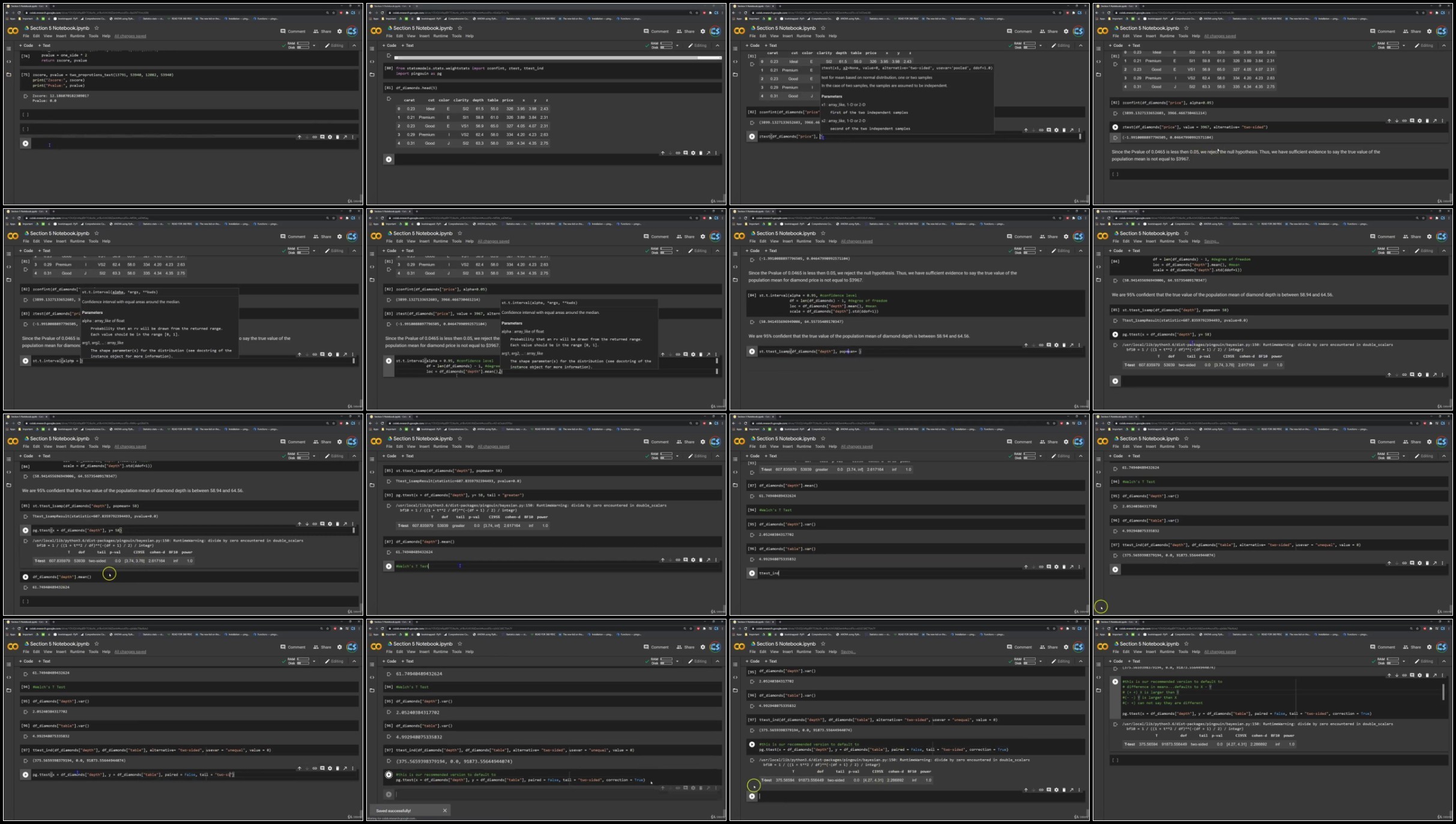
Task: Move the five-comment pg.ttest cell down
Action: pyautogui.click(x=1397, y=675)
